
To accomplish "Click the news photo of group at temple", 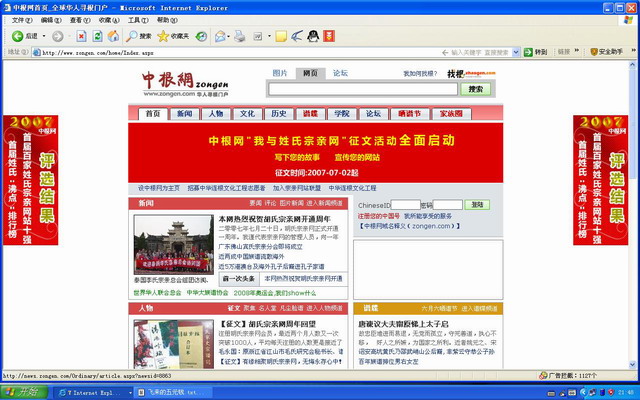I will point(173,244).
